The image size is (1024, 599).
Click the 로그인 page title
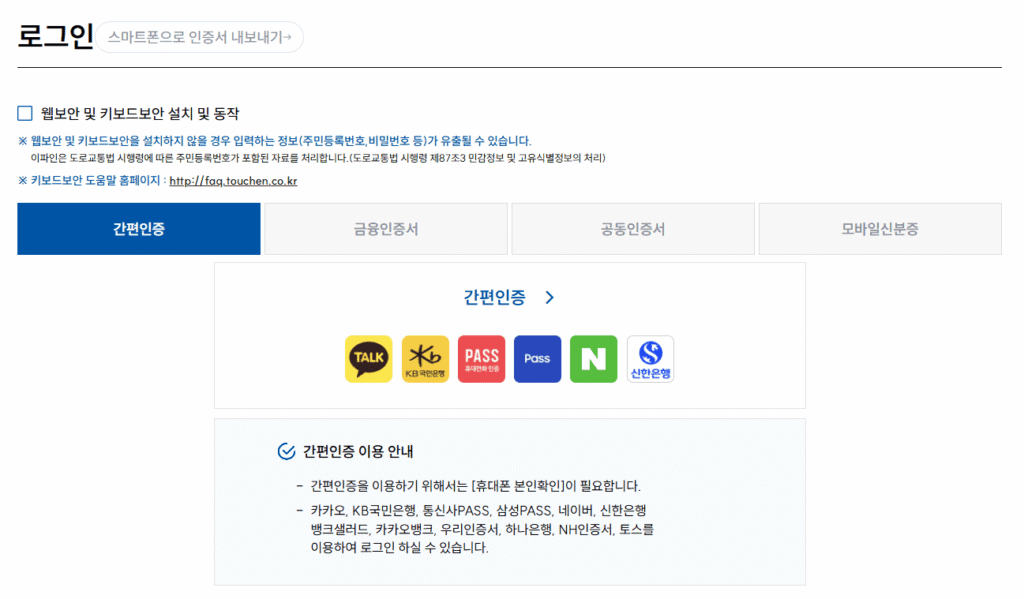[55, 35]
